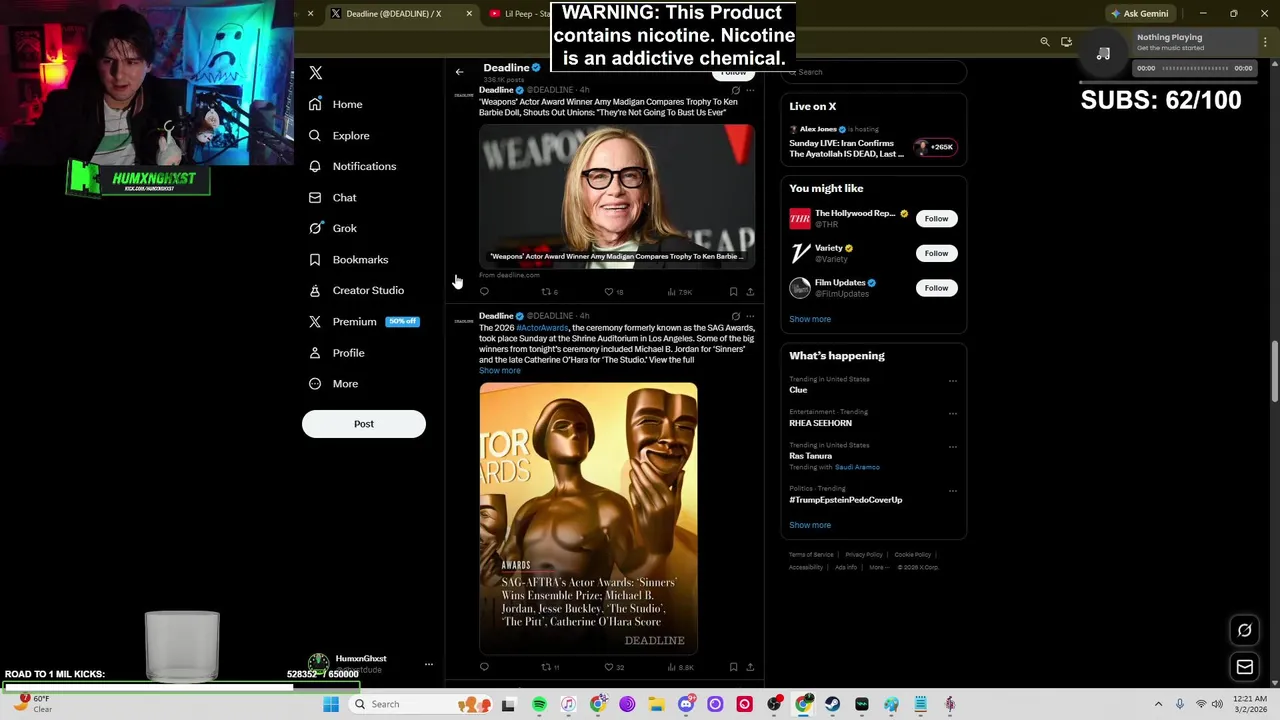Show more under What's happening

point(810,525)
